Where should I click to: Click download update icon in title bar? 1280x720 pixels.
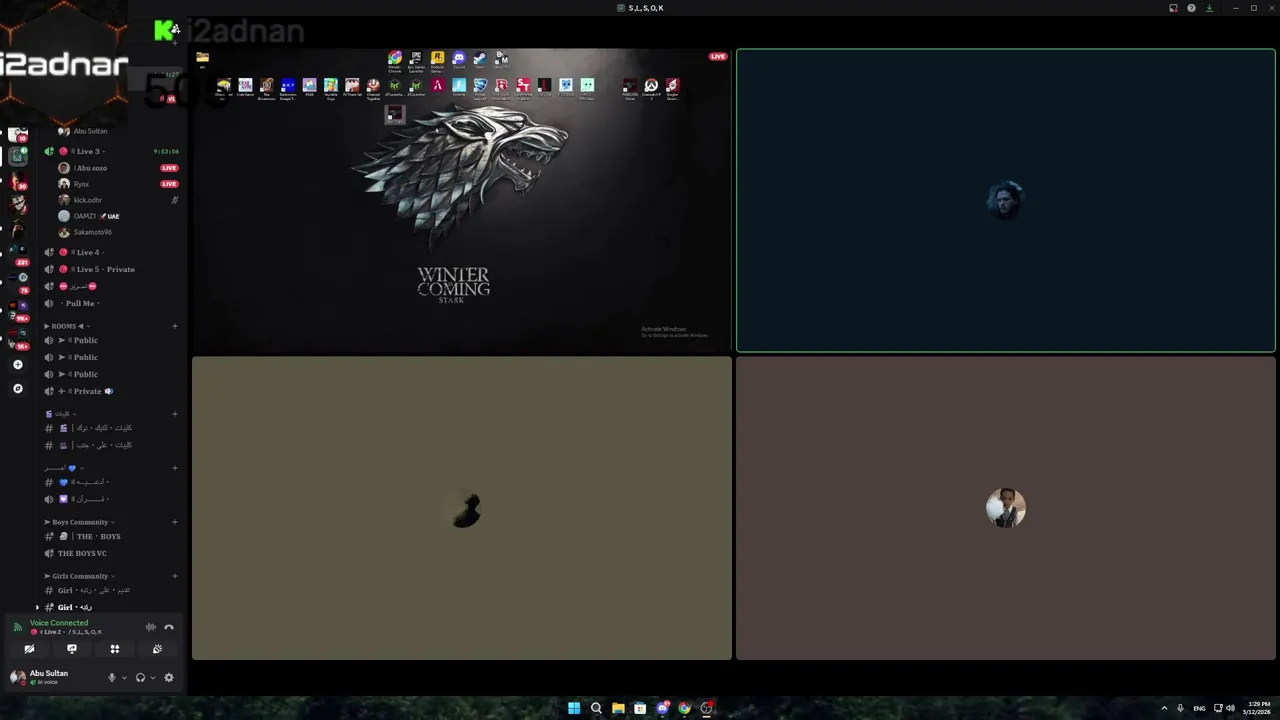1209,8
